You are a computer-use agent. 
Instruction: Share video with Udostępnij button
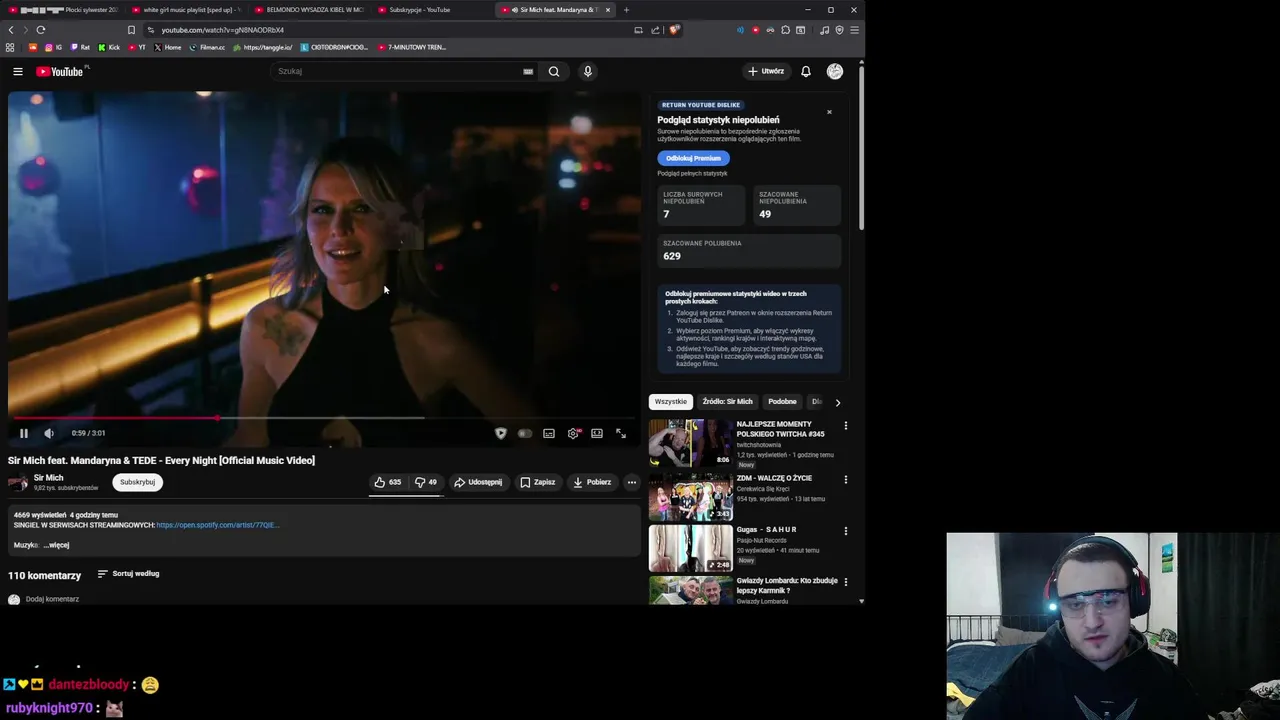[x=478, y=482]
